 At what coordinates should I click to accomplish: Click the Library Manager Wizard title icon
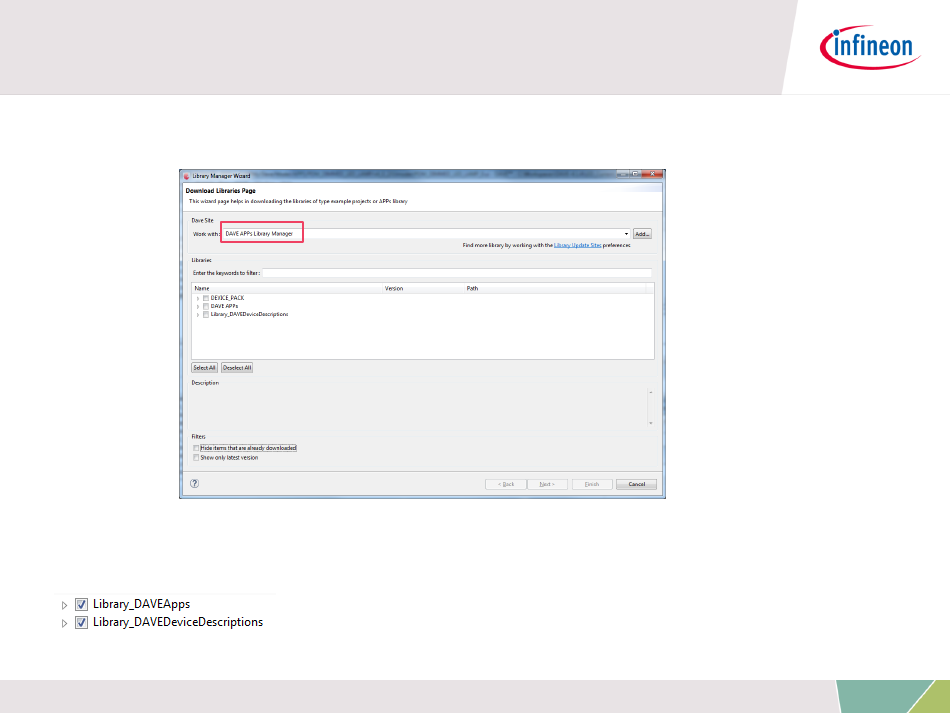pyautogui.click(x=186, y=175)
